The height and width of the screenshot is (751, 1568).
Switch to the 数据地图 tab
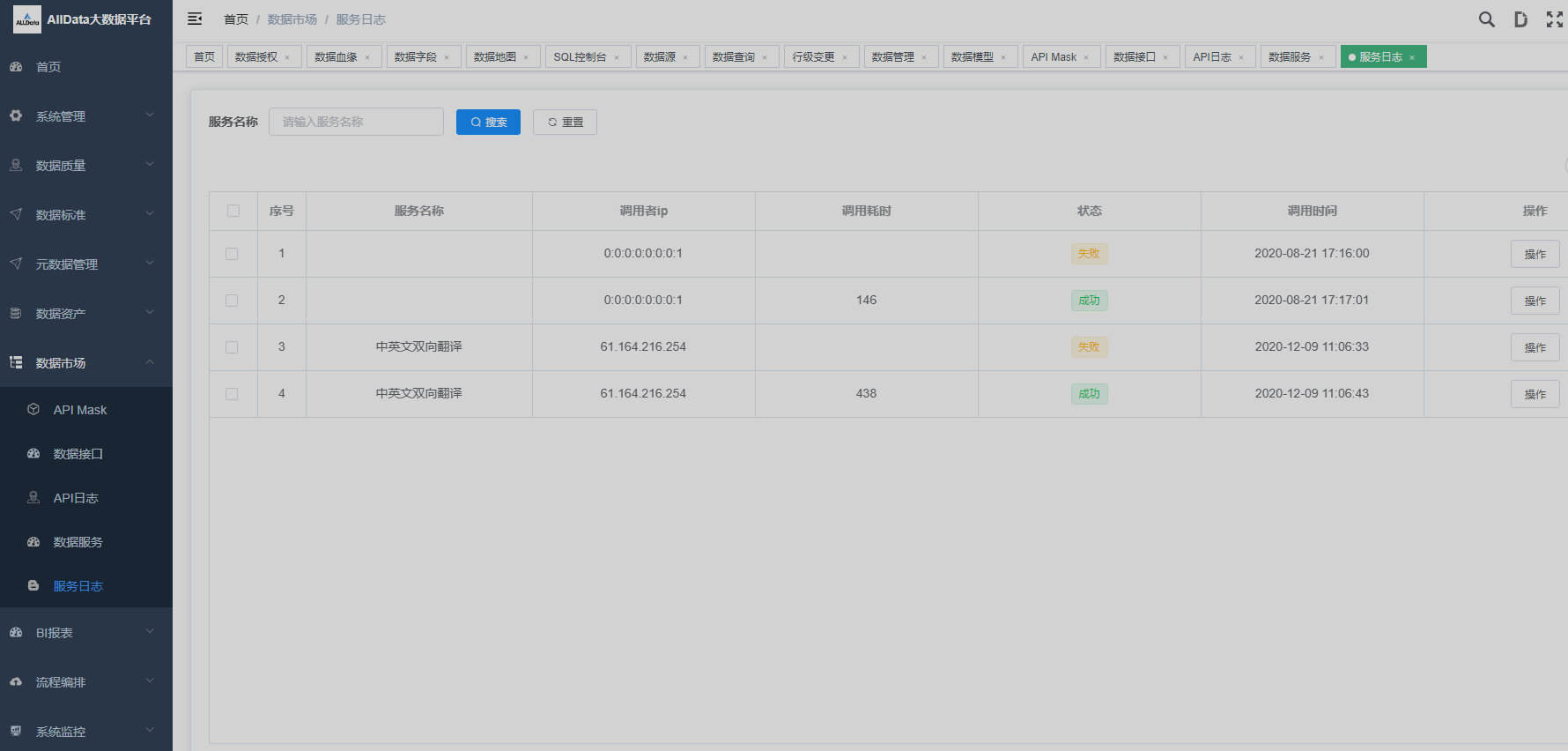[x=495, y=57]
